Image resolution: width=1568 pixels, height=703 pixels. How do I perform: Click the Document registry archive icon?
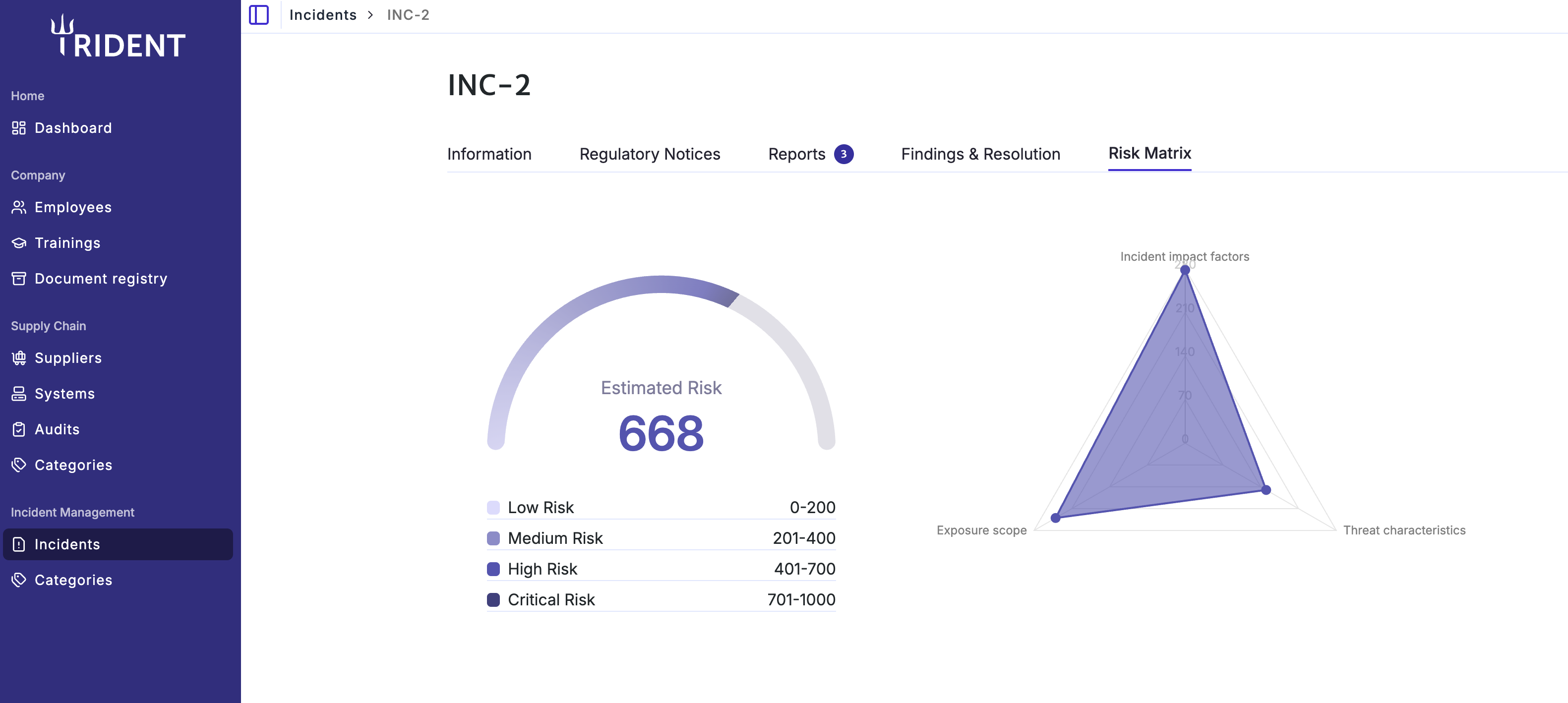pyautogui.click(x=19, y=278)
